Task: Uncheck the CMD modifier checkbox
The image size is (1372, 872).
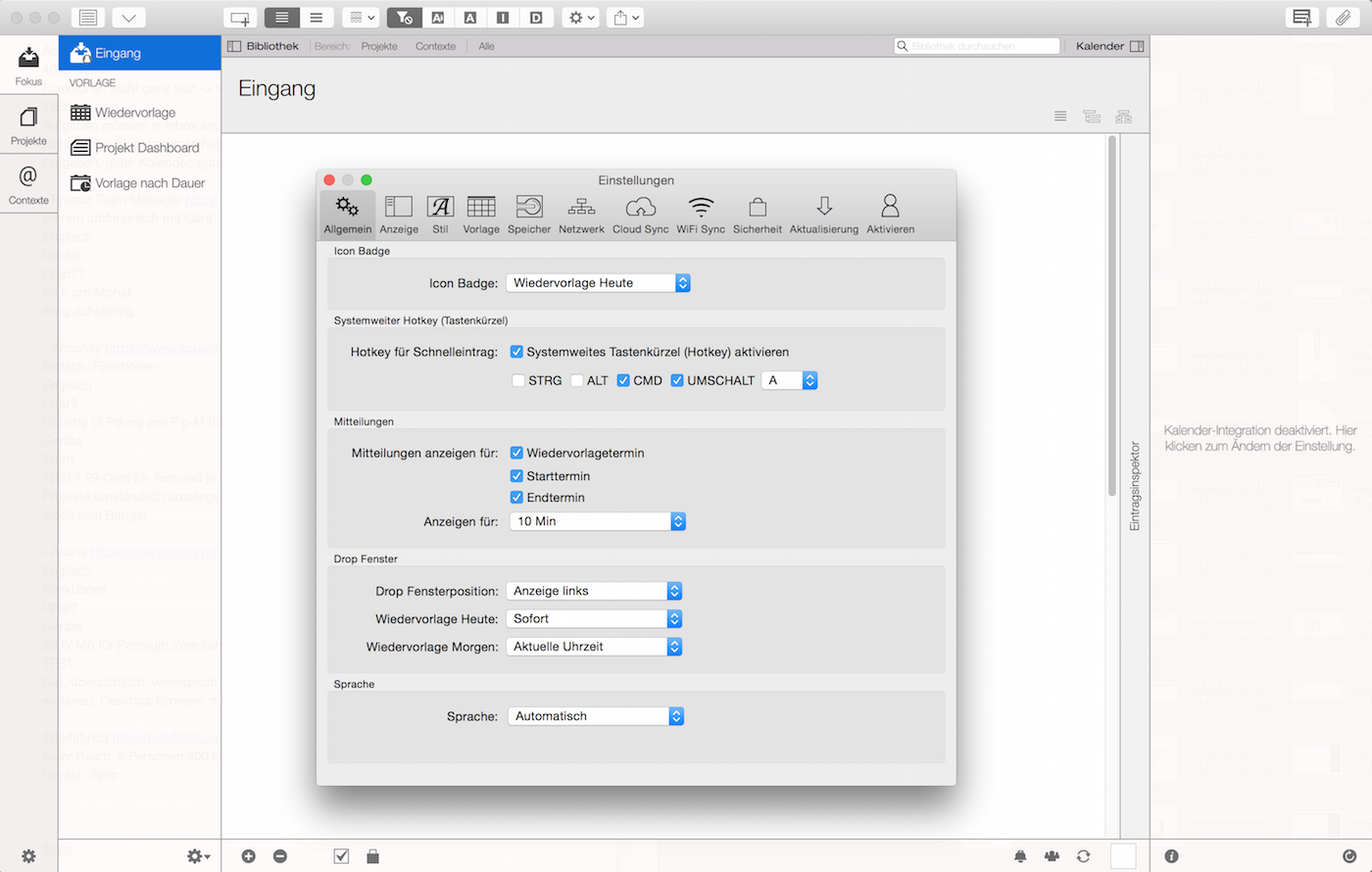Action: [623, 380]
